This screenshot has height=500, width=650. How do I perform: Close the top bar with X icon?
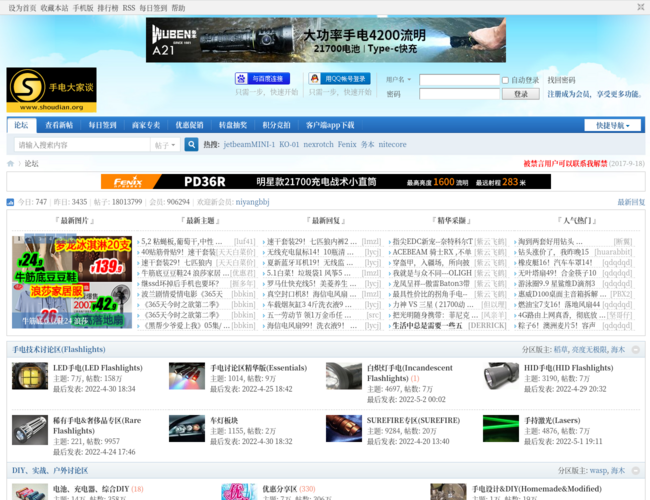pos(640,7)
